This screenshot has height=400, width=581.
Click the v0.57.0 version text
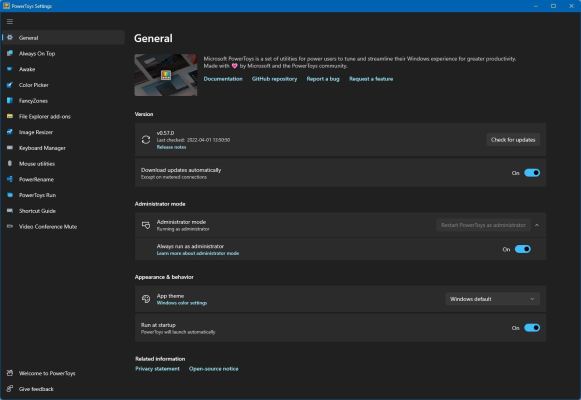point(165,133)
